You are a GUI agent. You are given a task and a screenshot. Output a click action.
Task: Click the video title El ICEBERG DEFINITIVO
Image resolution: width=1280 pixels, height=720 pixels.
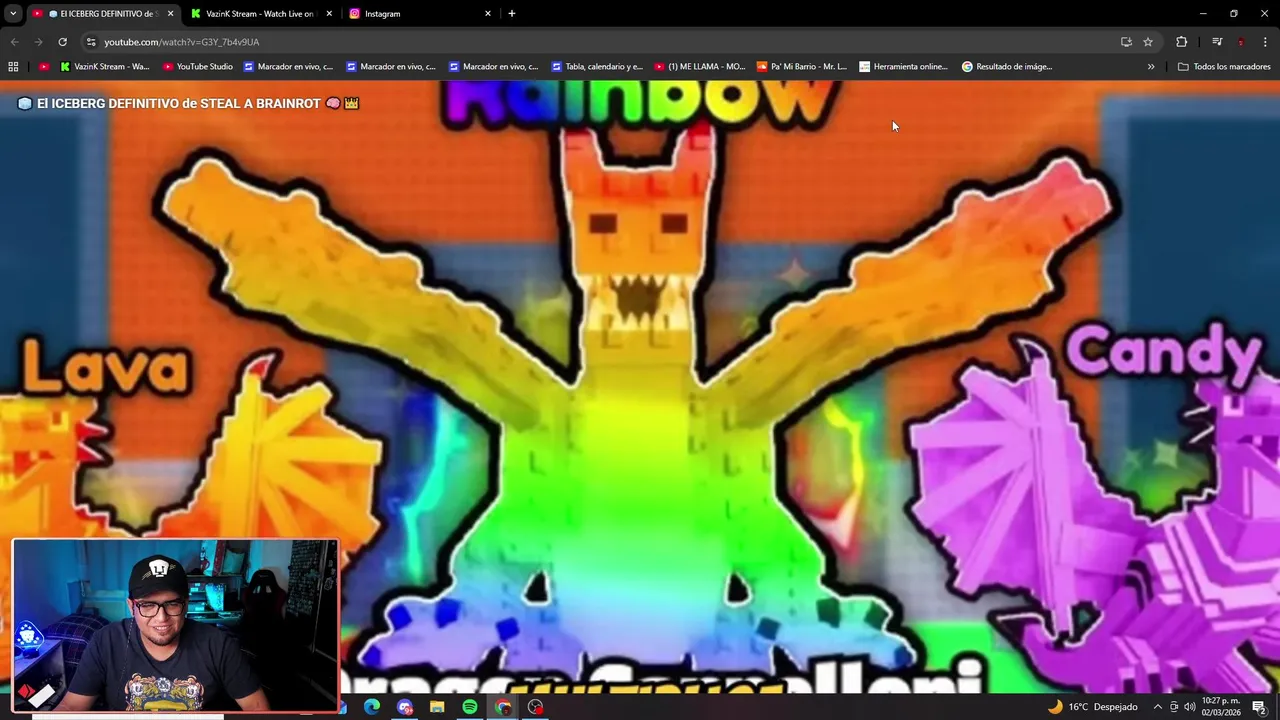tap(188, 103)
